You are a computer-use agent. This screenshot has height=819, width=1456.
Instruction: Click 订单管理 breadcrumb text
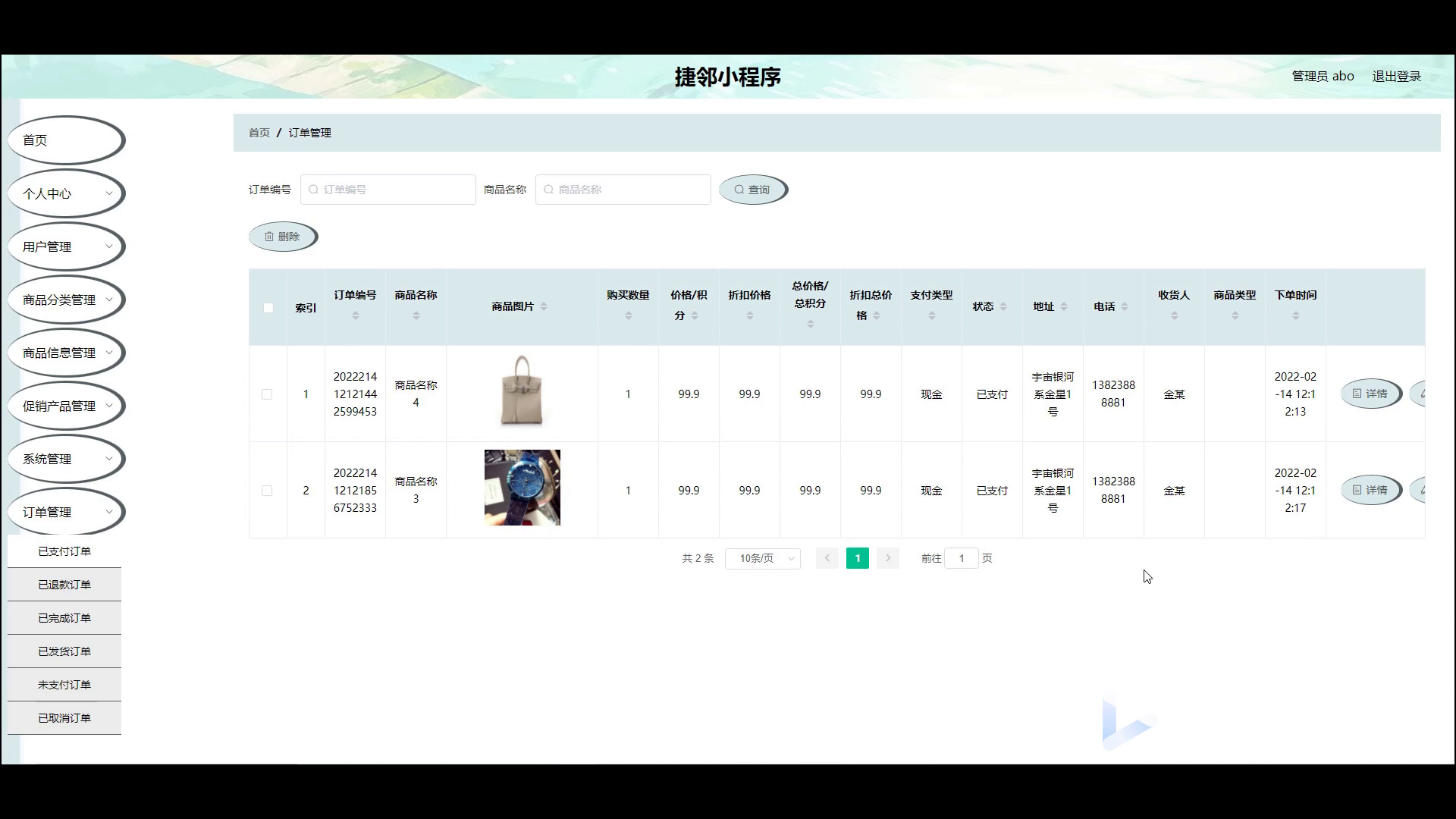pos(309,133)
